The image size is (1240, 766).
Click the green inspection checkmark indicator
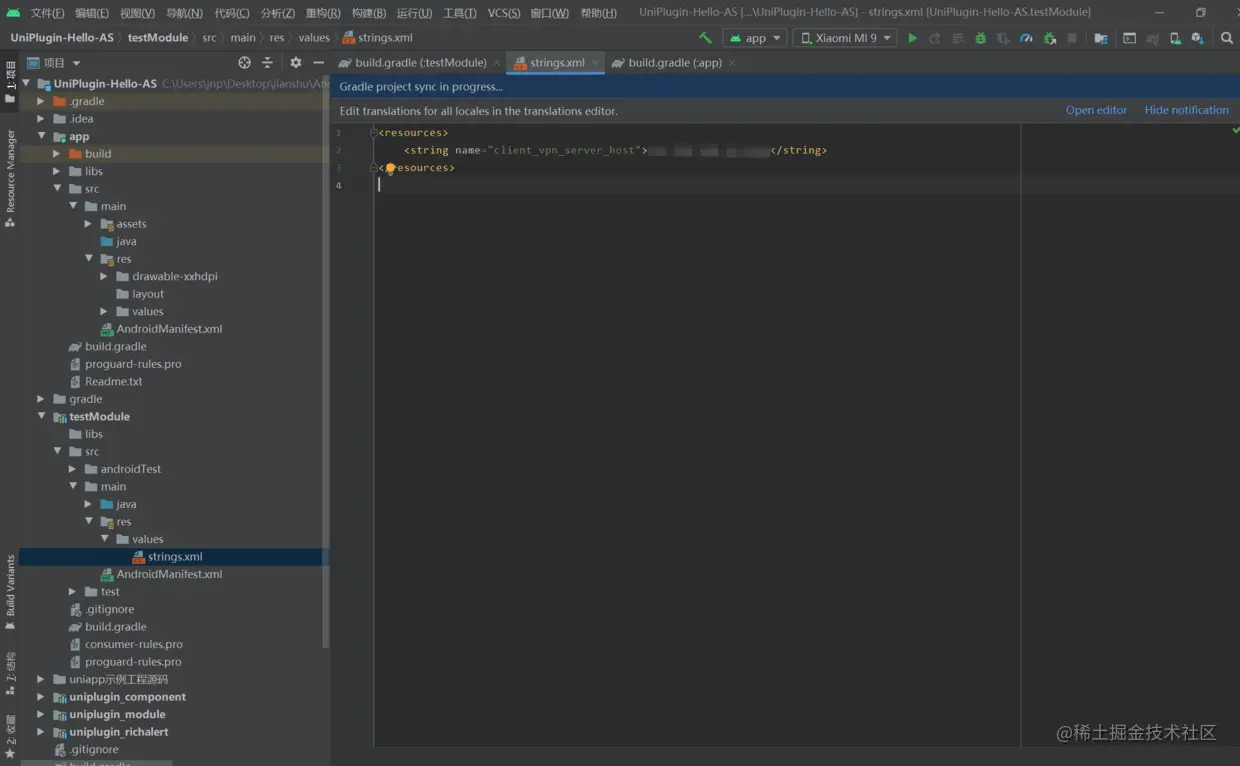(x=1235, y=130)
